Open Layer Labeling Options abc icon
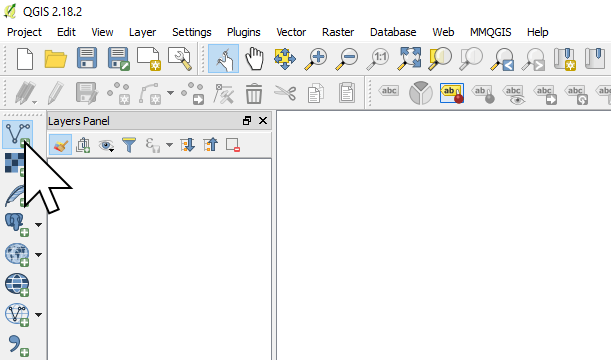 click(389, 91)
